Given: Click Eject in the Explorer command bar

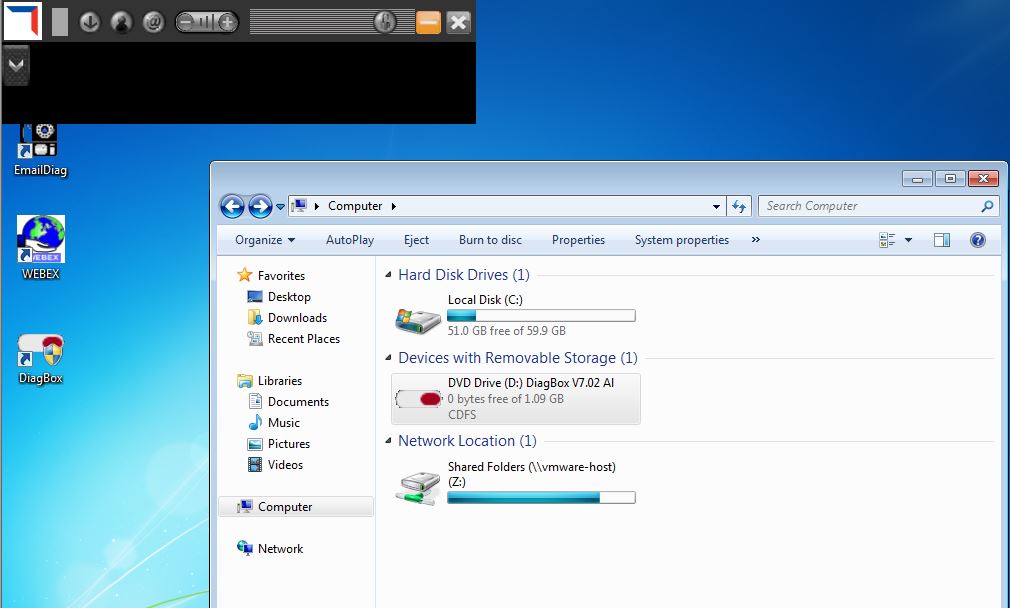Looking at the screenshot, I should (416, 240).
